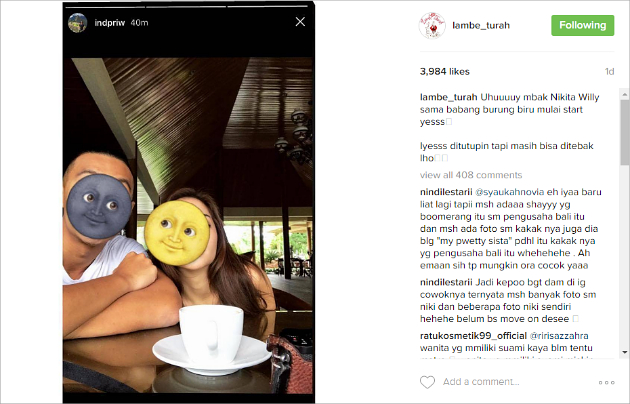Click the 3,984 likes count
The image size is (630, 404).
(445, 71)
